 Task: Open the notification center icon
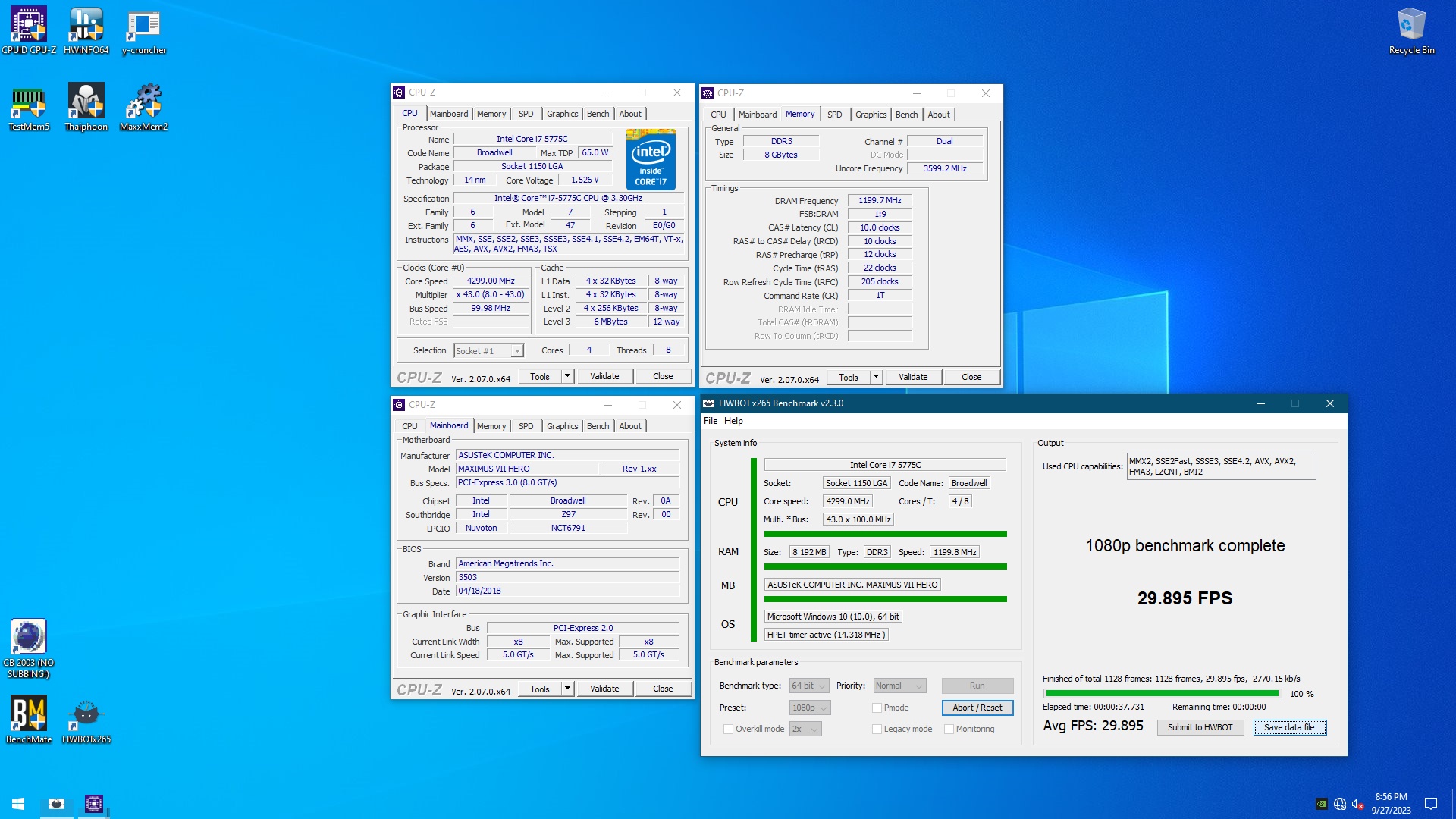click(1431, 804)
